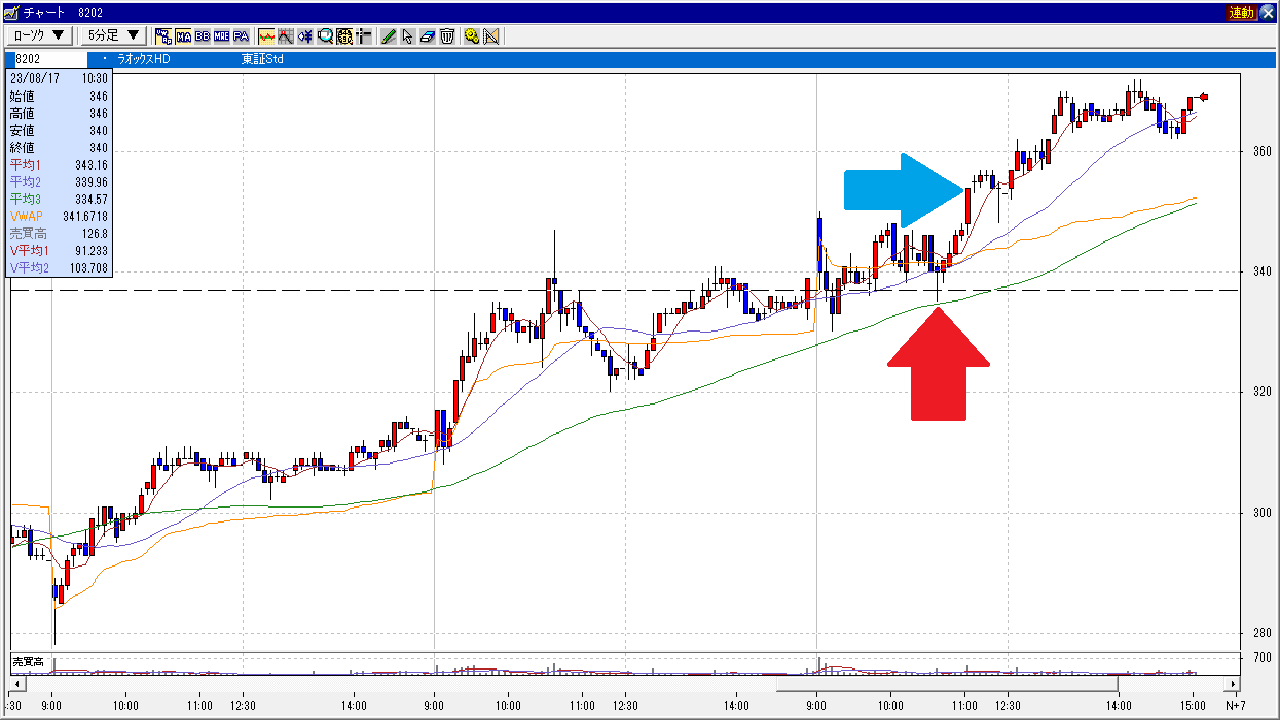
Task: Select the eraser tool
Action: tap(427, 36)
